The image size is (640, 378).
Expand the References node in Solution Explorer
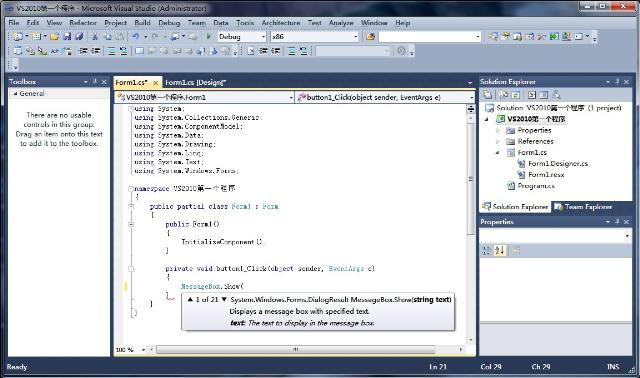point(498,141)
